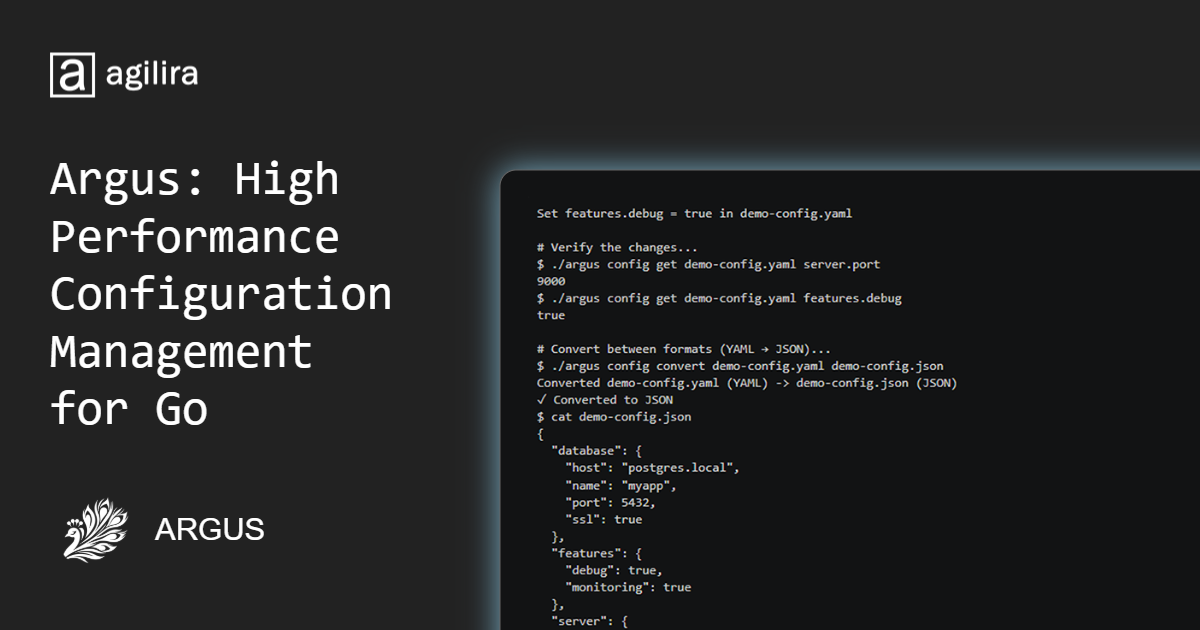Click the 'Configuration' word in headline

pyautogui.click(x=221, y=294)
